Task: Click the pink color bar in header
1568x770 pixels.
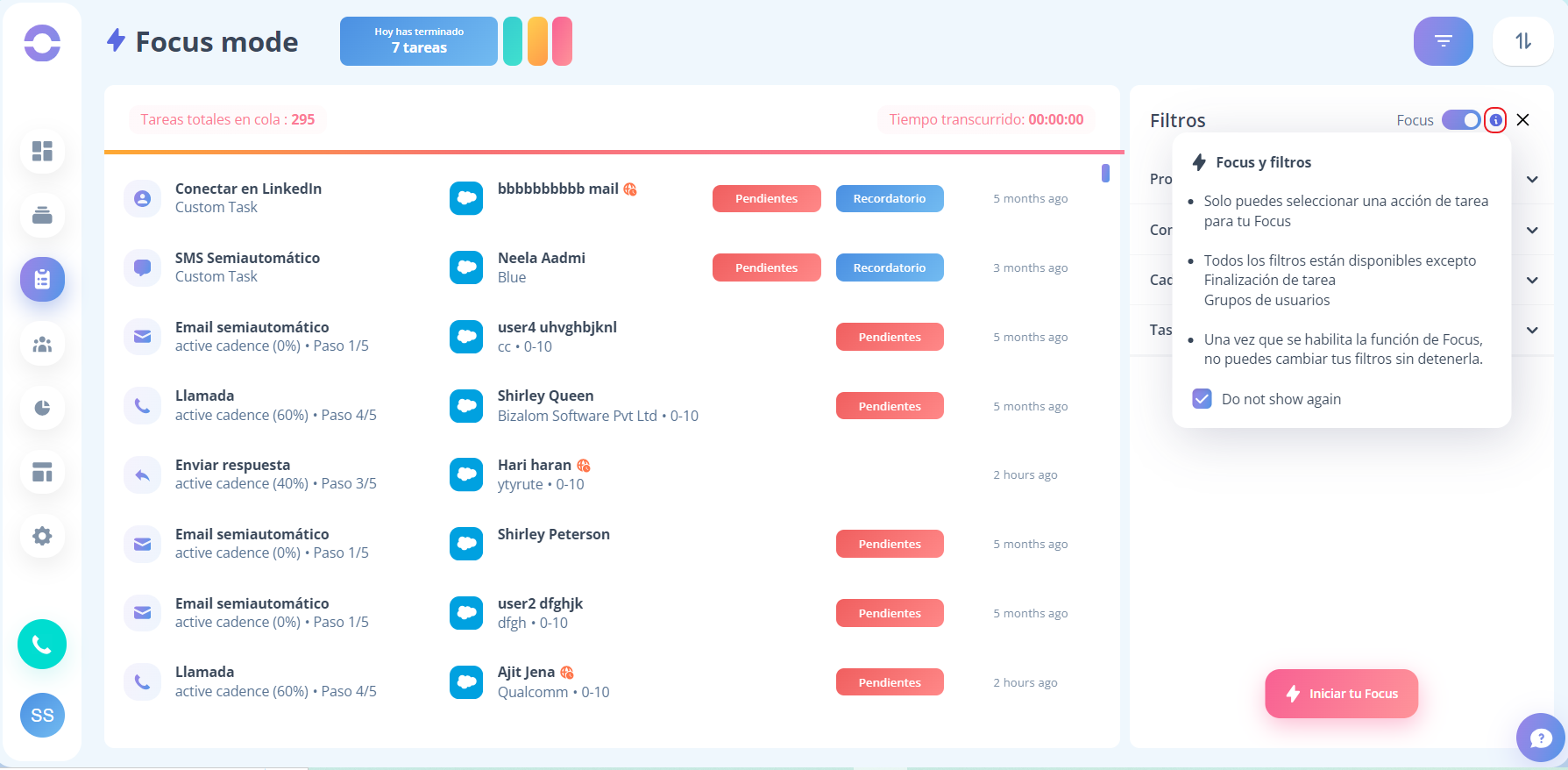Action: [562, 41]
